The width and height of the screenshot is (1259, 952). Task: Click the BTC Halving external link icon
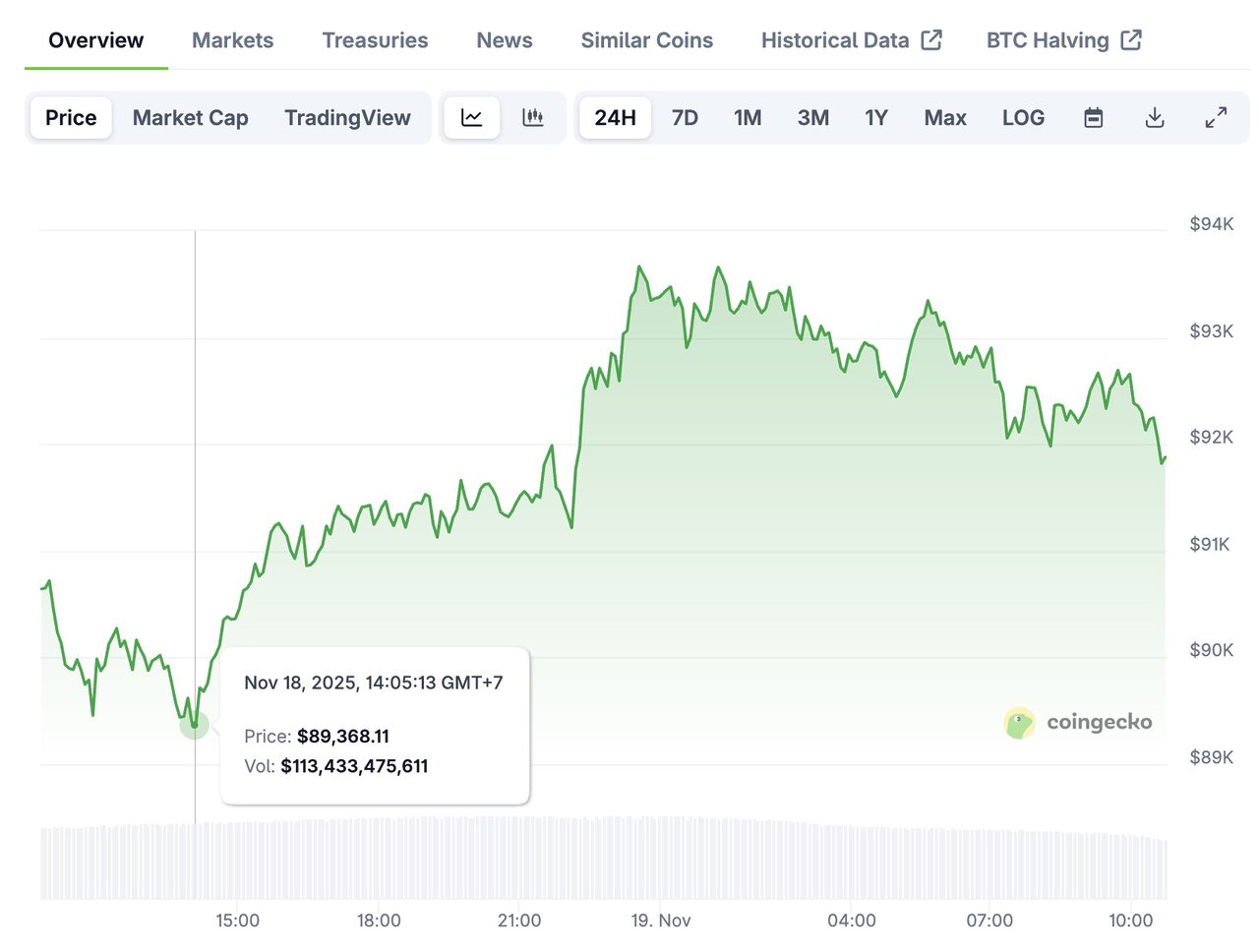click(1131, 40)
